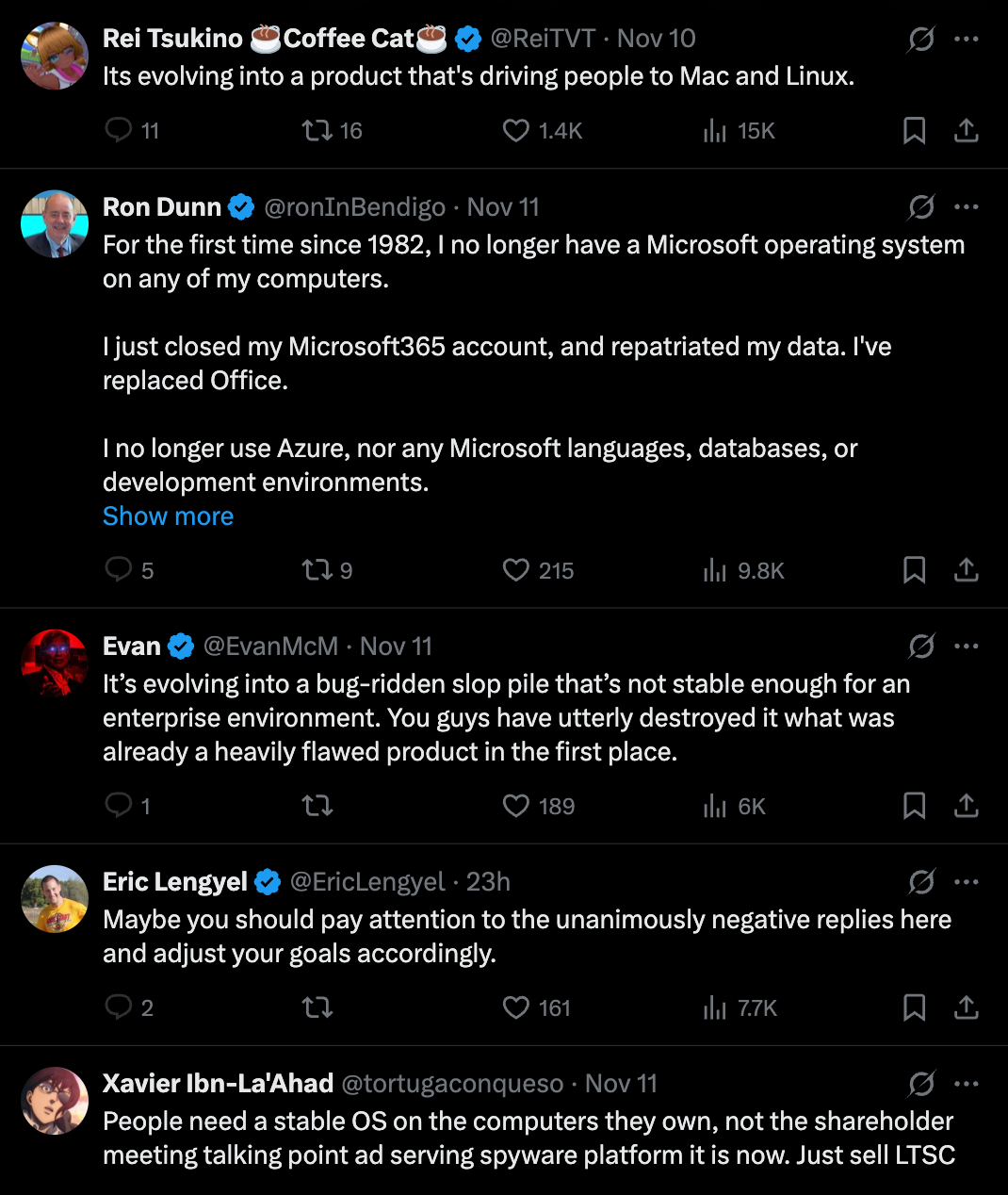Share Eric Lengyel's tweet

tap(966, 1007)
